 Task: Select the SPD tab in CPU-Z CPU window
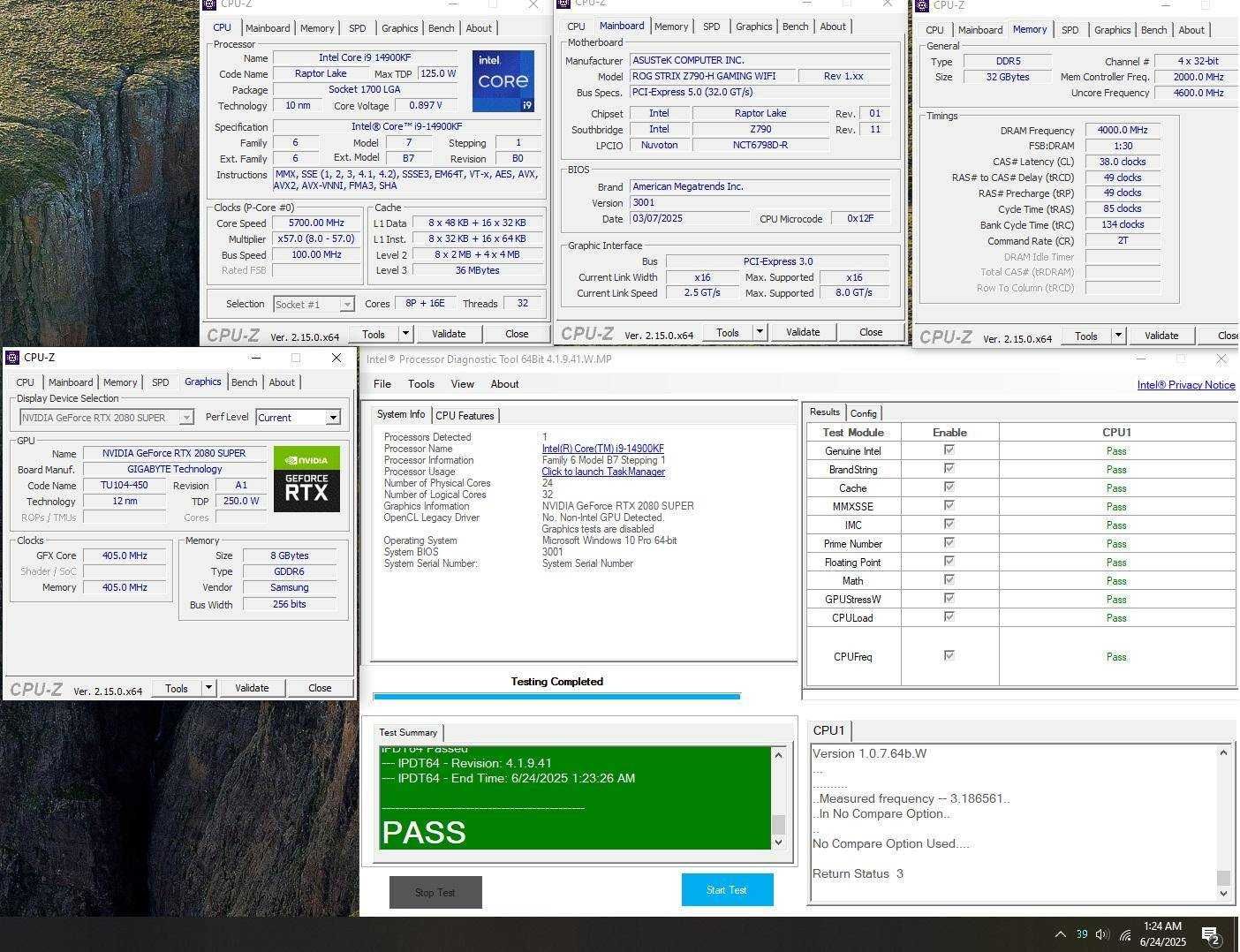pos(358,28)
